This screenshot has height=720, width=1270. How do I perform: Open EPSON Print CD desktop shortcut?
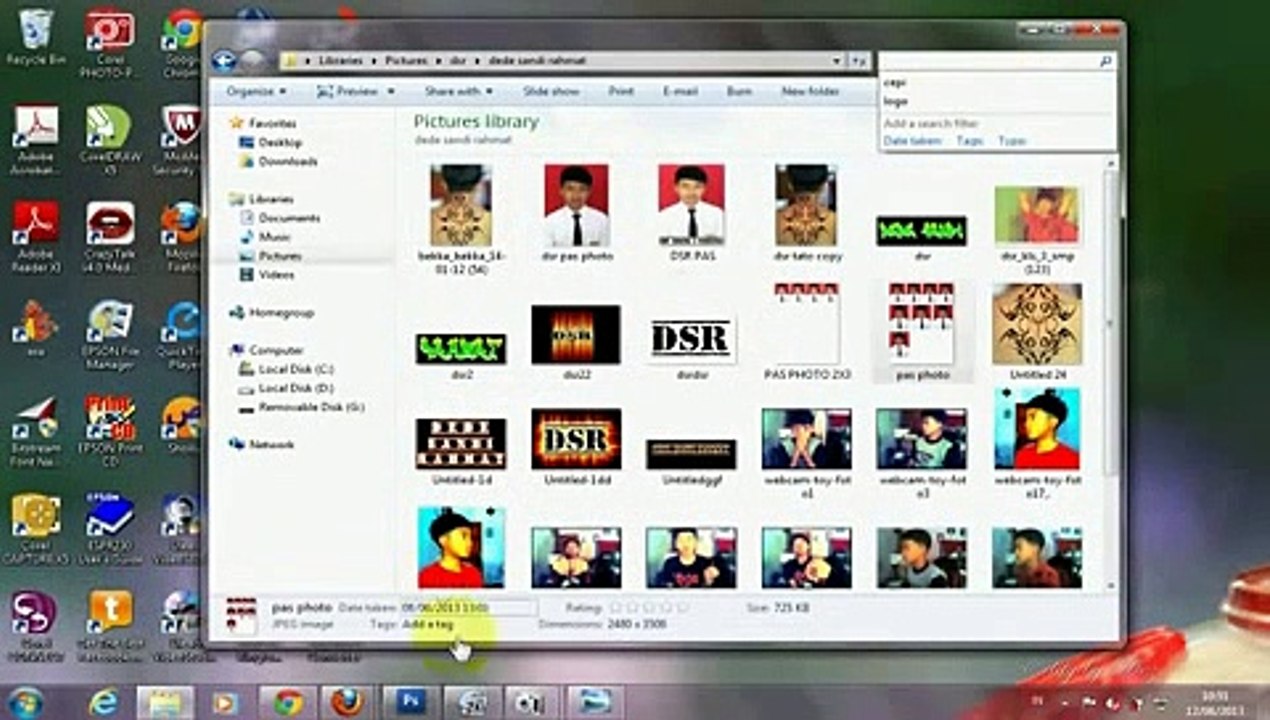pyautogui.click(x=110, y=432)
